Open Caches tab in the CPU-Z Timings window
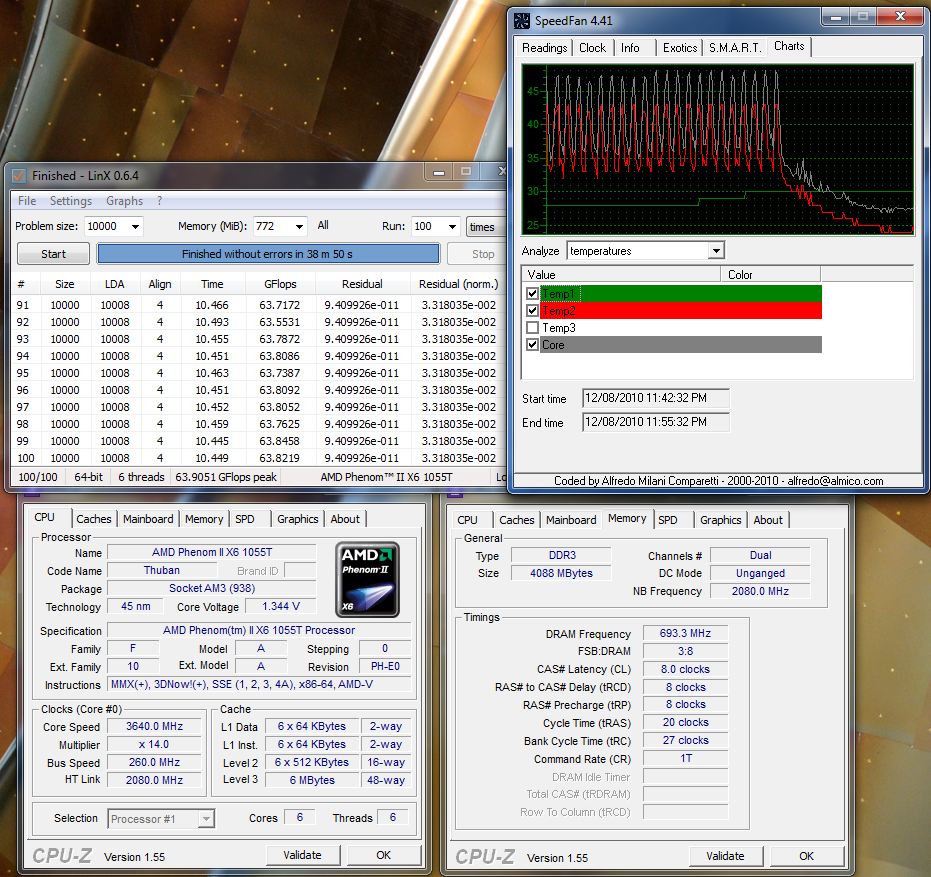The image size is (931, 877). pyautogui.click(x=517, y=520)
